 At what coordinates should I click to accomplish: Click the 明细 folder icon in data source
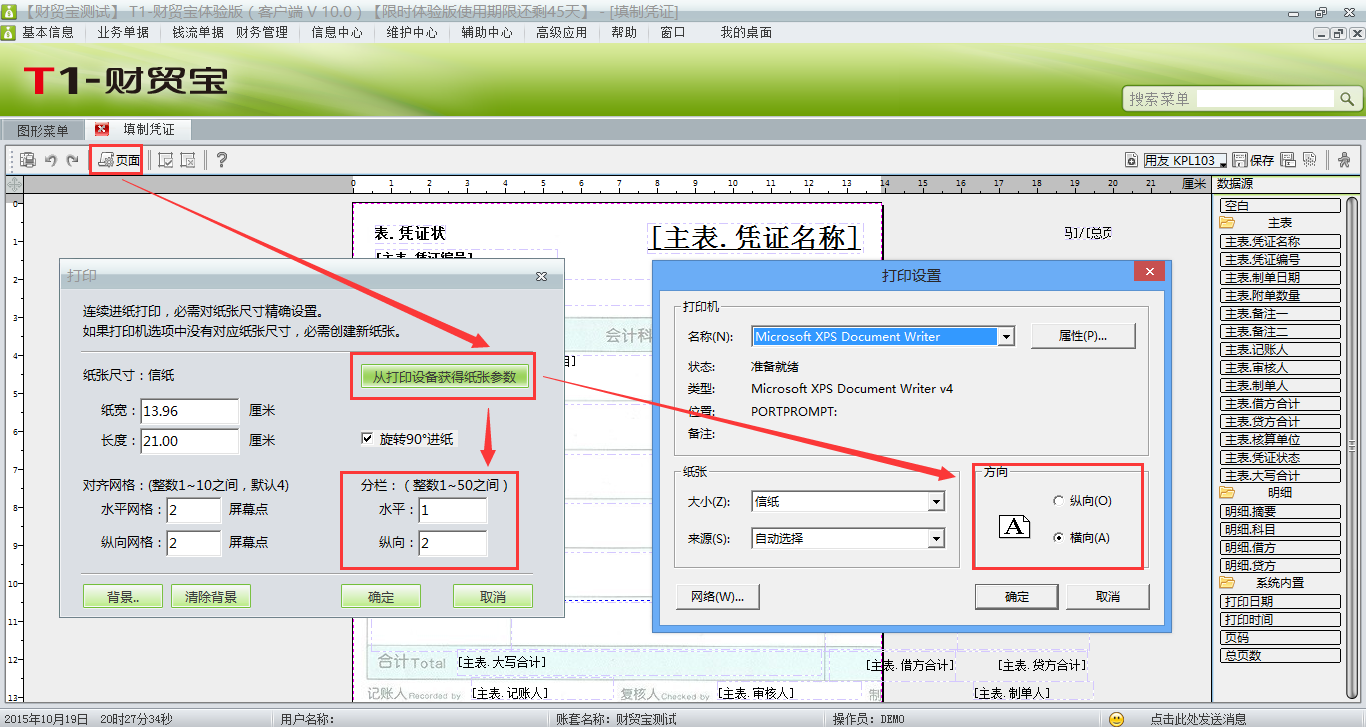coord(1227,493)
